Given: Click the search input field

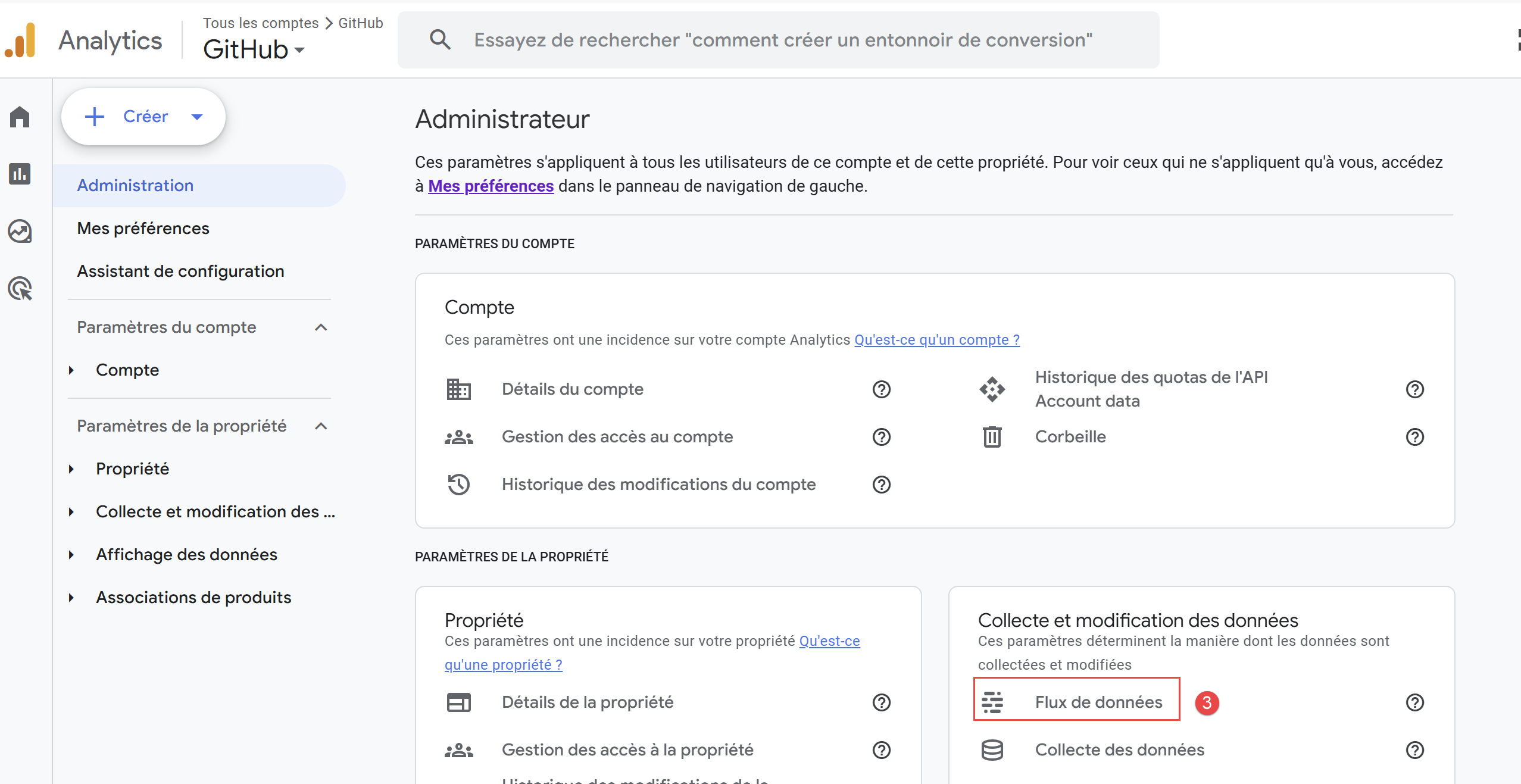Looking at the screenshot, I should pyautogui.click(x=783, y=40).
